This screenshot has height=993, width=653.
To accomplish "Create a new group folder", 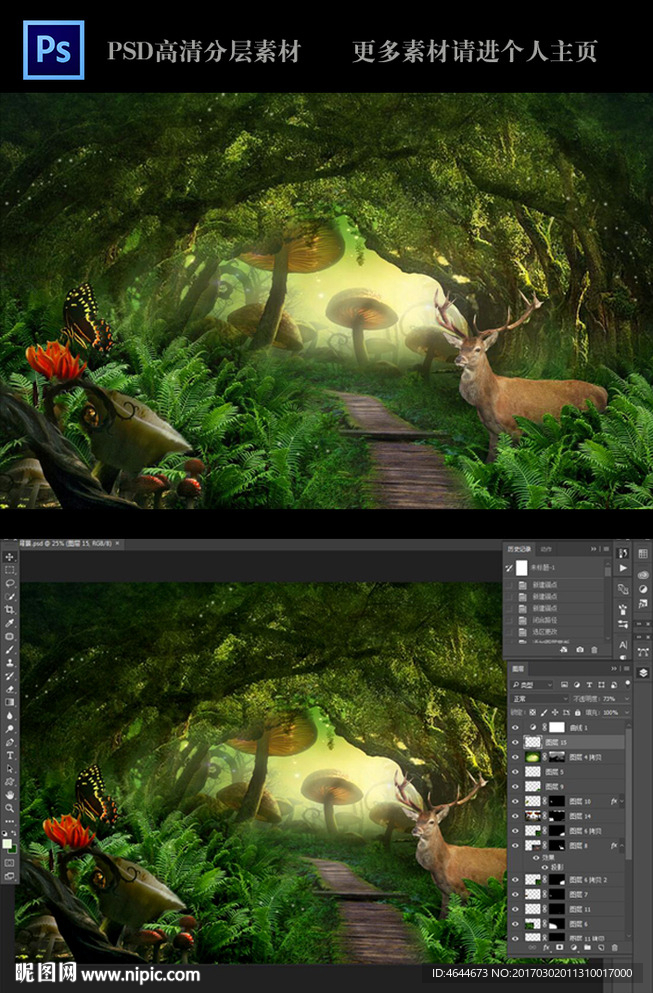I will click(x=588, y=948).
